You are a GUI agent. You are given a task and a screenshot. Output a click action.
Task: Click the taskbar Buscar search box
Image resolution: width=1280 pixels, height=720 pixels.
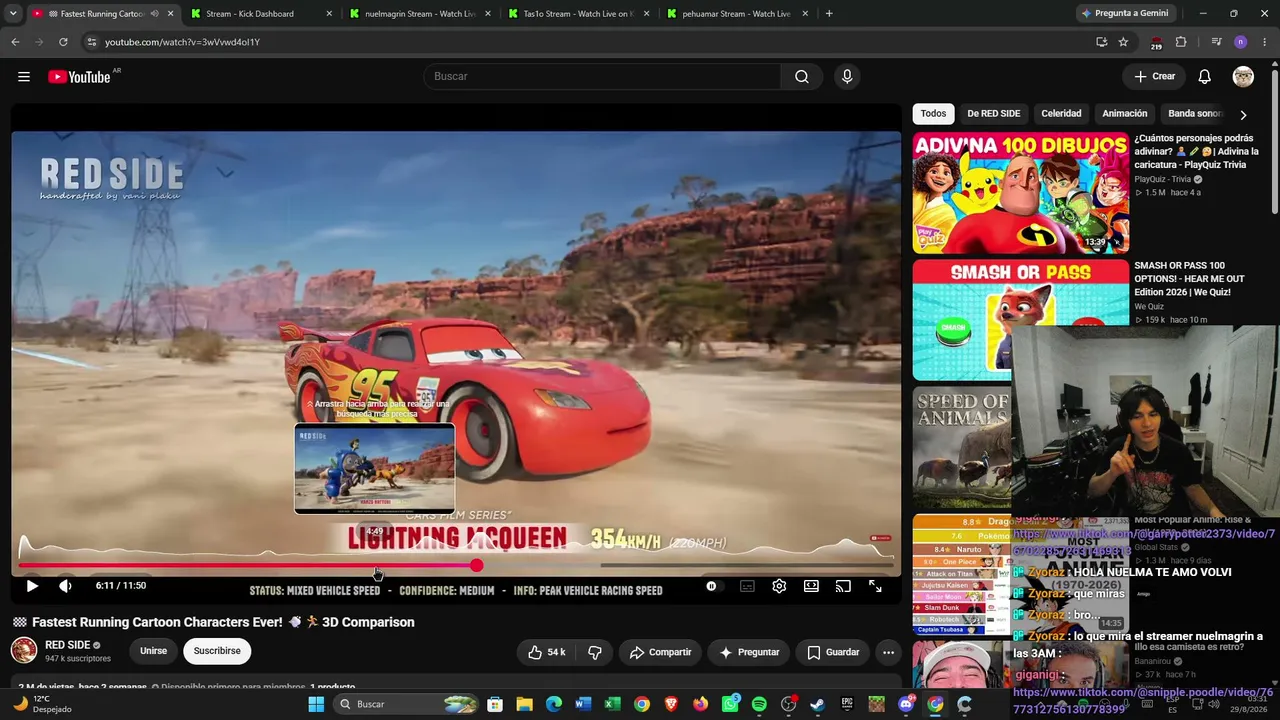point(408,704)
